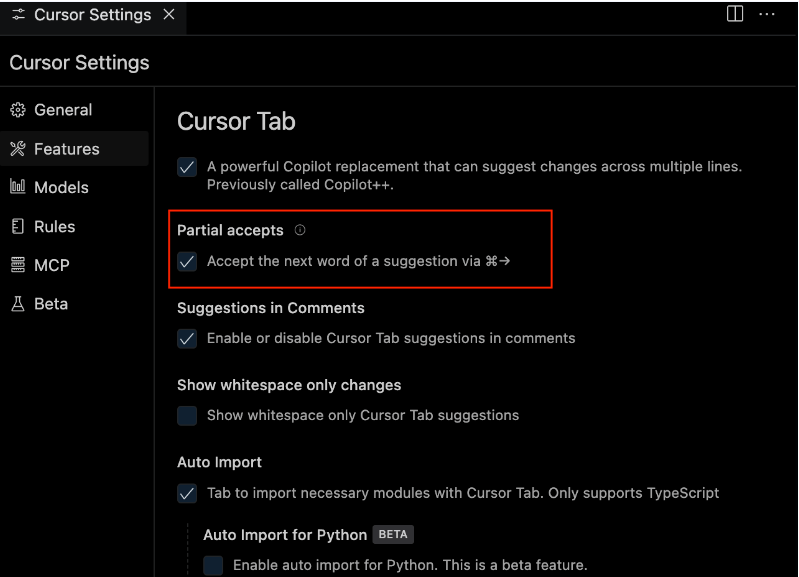Click the BETA badge beside Auto Import for Python
799x577 pixels.
point(393,534)
